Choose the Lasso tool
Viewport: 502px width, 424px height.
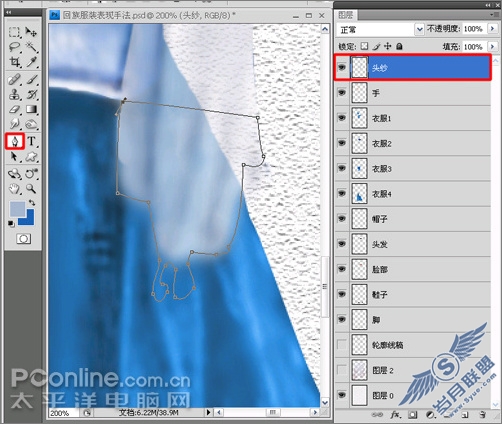pyautogui.click(x=14, y=47)
